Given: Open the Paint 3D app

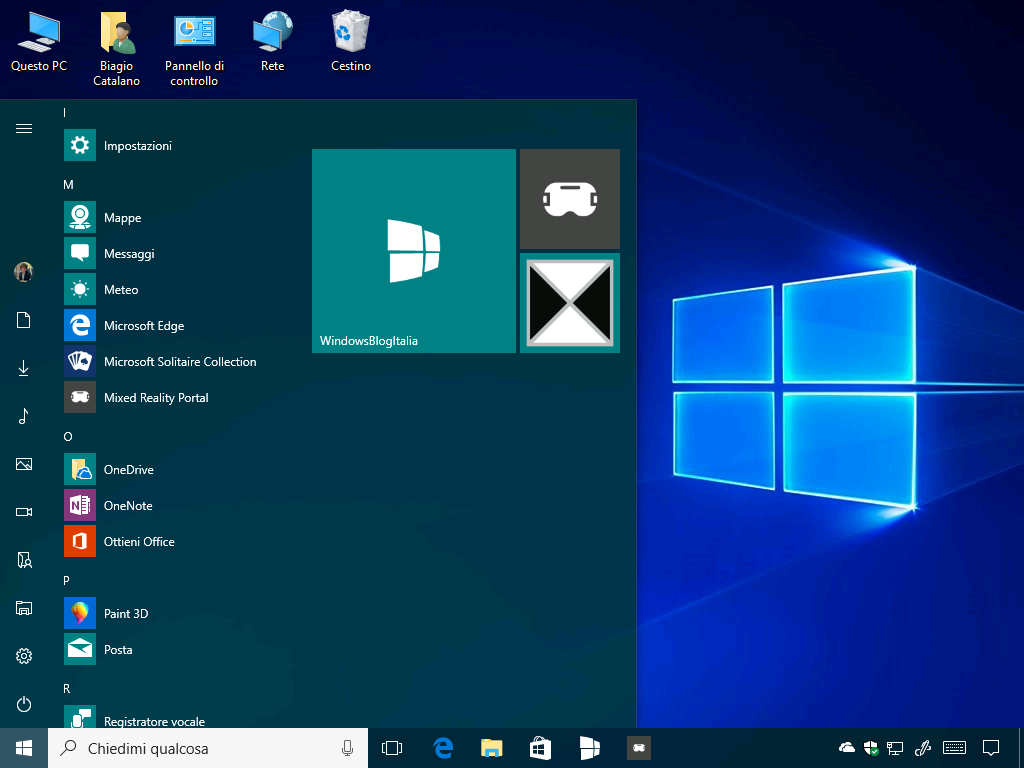Looking at the screenshot, I should point(176,613).
